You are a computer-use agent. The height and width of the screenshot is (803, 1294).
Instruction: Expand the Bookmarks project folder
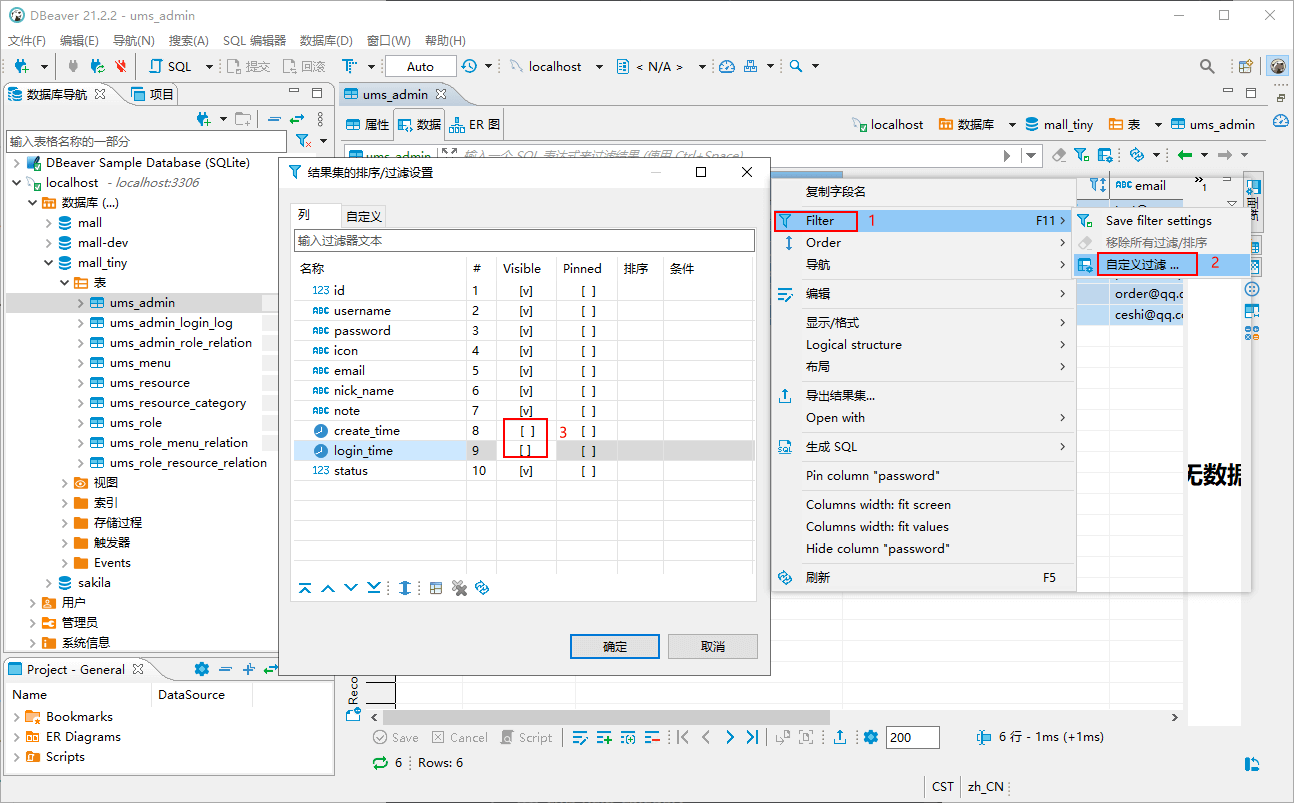click(x=16, y=717)
